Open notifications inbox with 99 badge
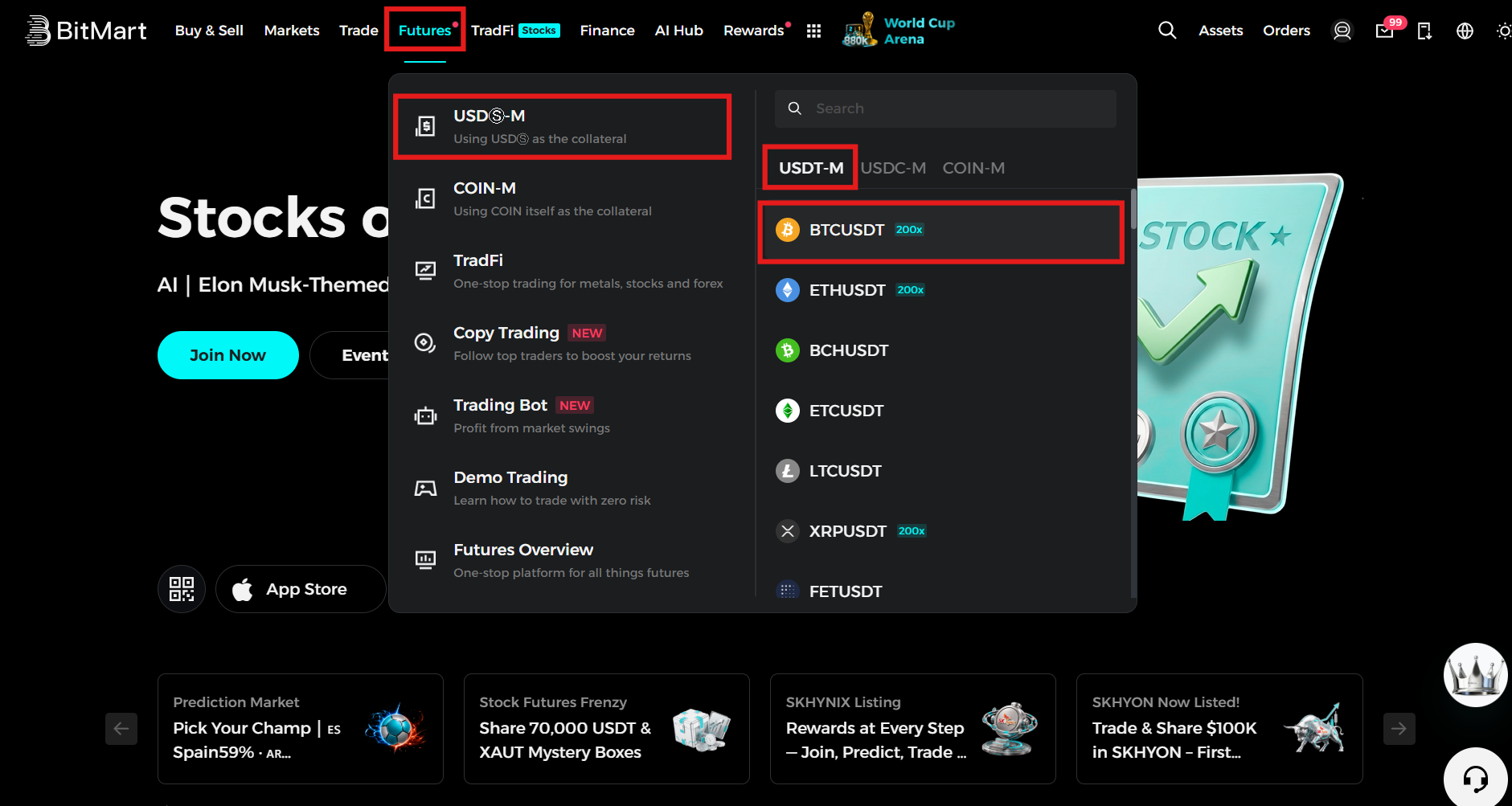 (1385, 31)
